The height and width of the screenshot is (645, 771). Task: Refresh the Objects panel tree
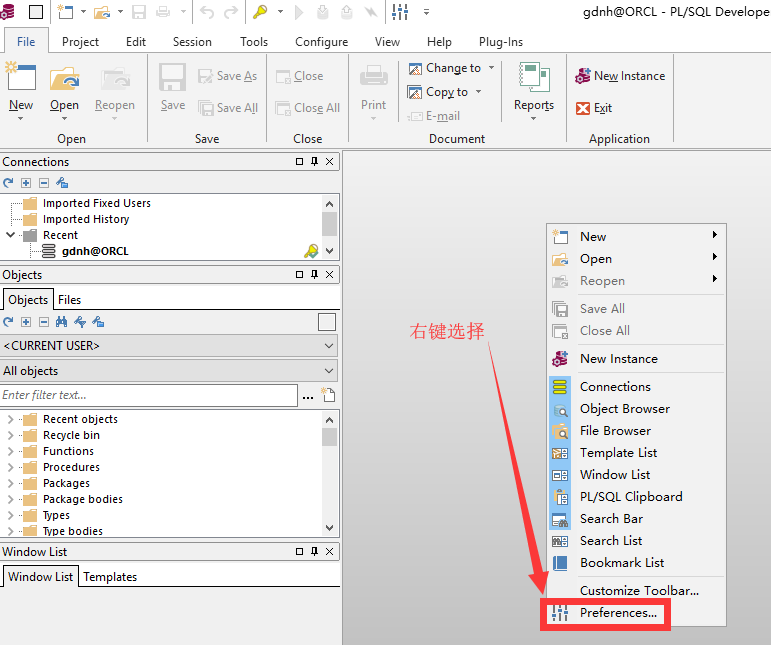(8, 322)
